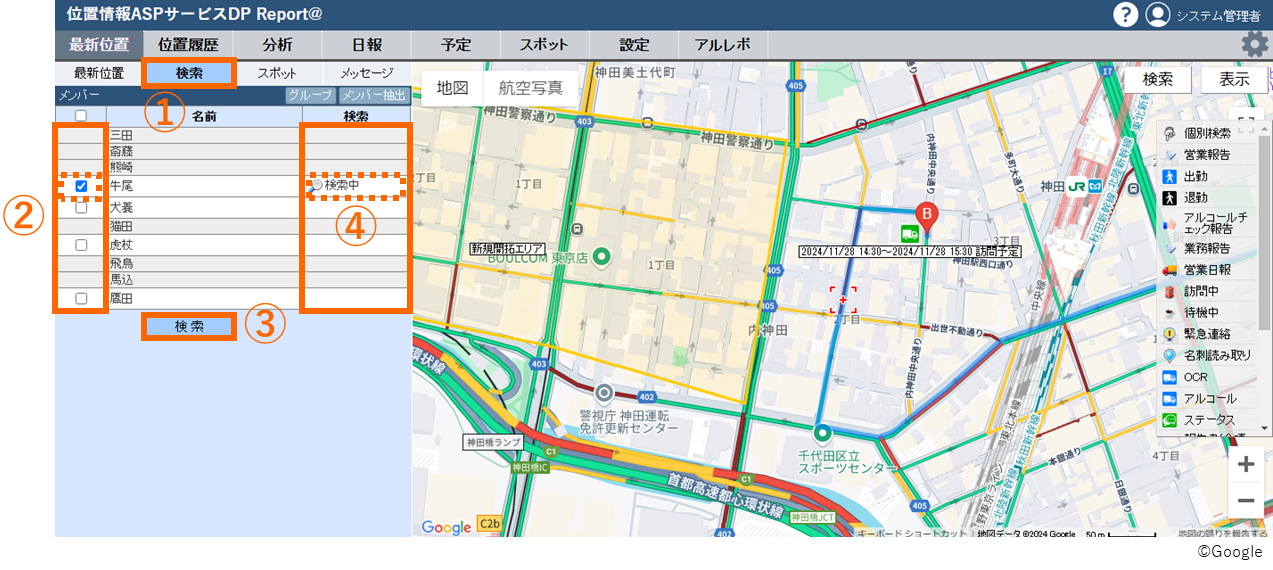This screenshot has height=570, width=1273.
Task: Open the 日報 main tab
Action: [367, 45]
